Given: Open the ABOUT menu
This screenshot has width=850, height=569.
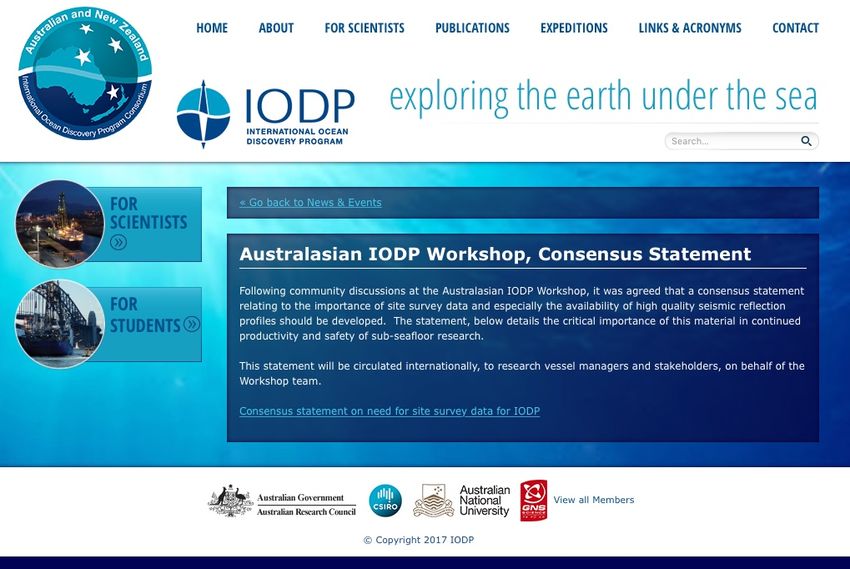Looking at the screenshot, I should coord(276,28).
